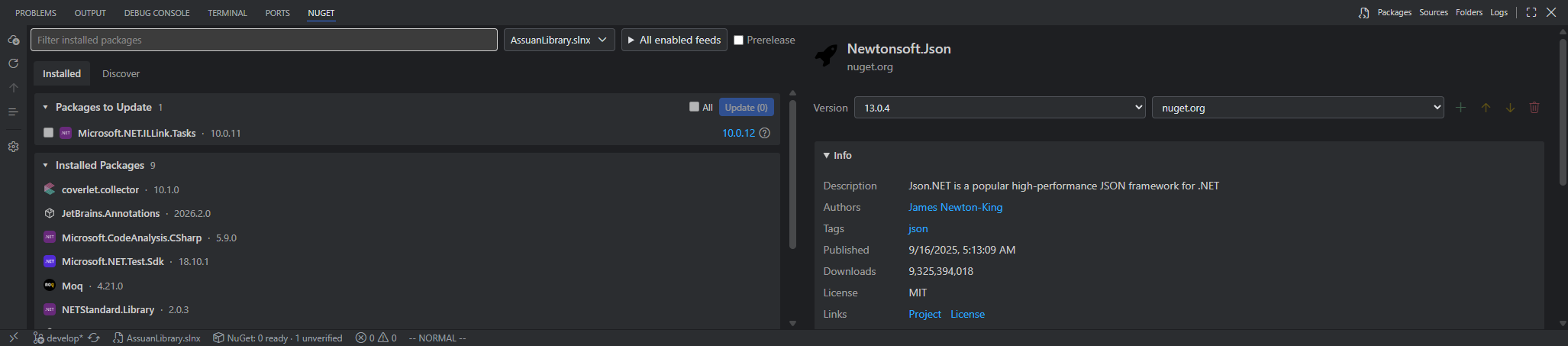
Task: Click the down-arrow downgrade version icon
Action: [1510, 108]
